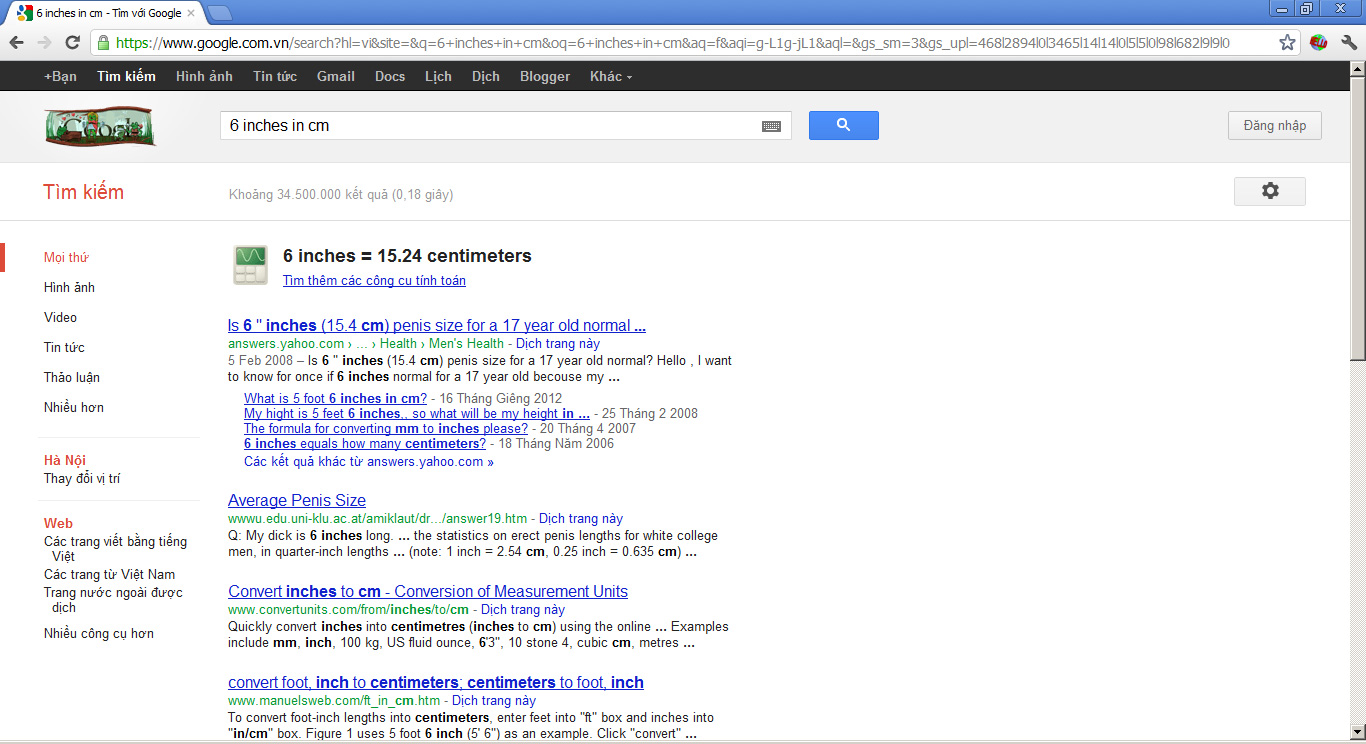Screen dimensions: 1366x744
Task: Select Thảo luận in the left sidebar
Action: tap(72, 377)
